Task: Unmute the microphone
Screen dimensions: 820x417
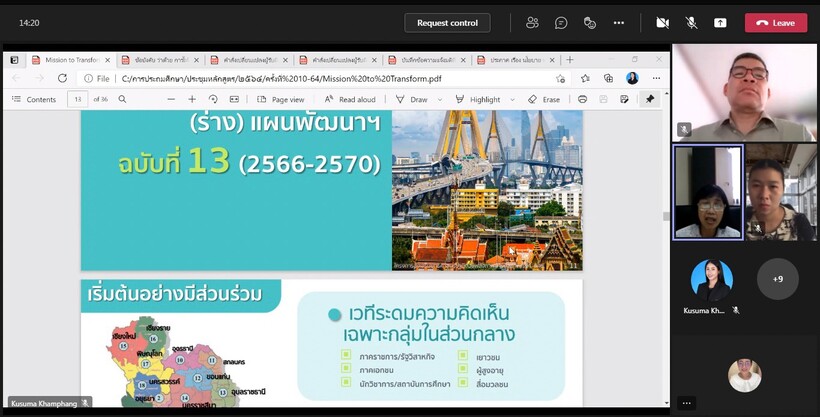Action: pyautogui.click(x=691, y=23)
